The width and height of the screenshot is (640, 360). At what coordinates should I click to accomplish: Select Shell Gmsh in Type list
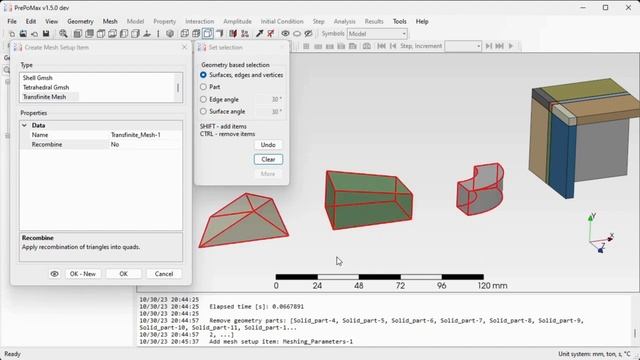pos(38,78)
